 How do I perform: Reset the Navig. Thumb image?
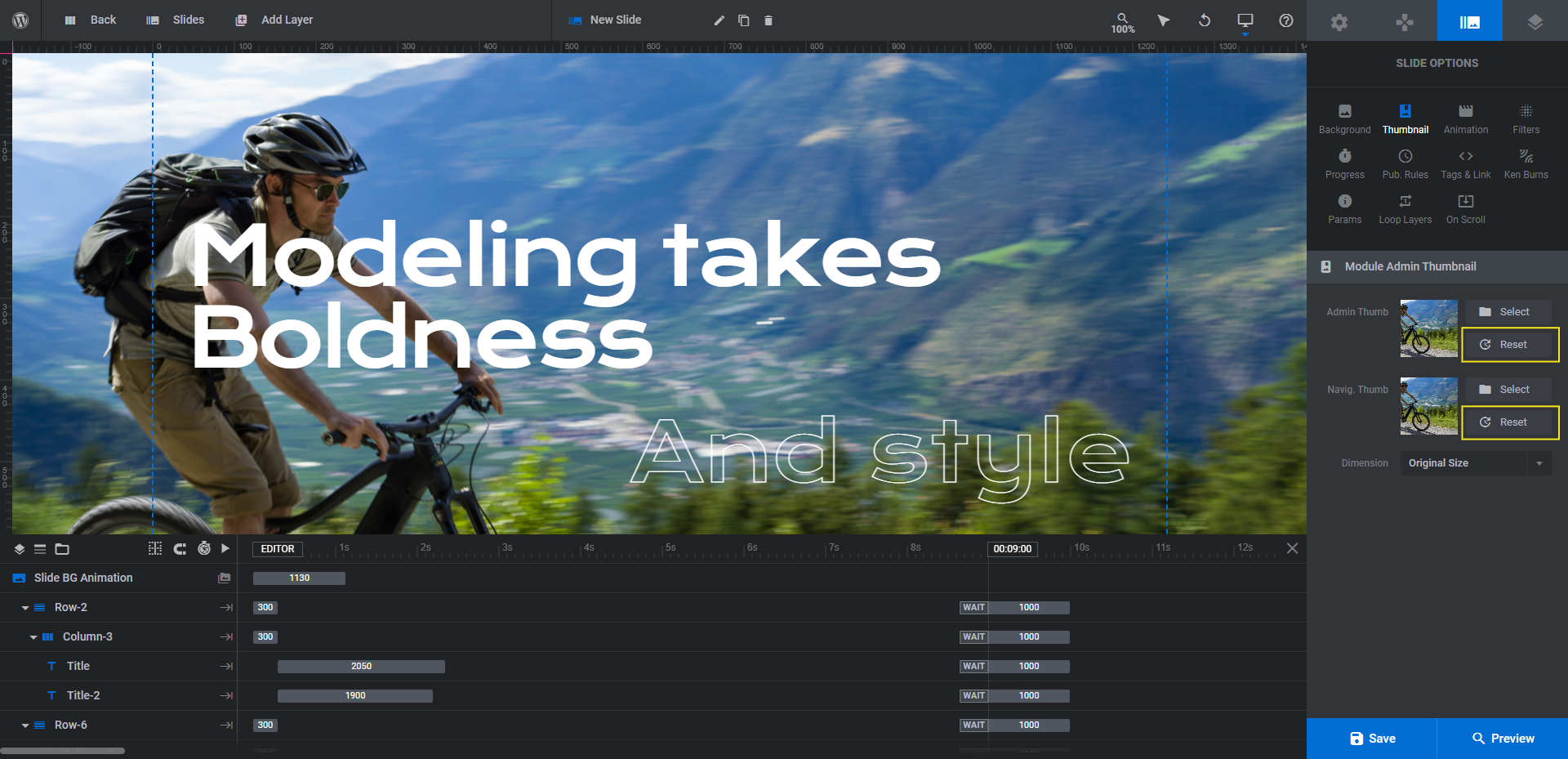[x=1508, y=422]
